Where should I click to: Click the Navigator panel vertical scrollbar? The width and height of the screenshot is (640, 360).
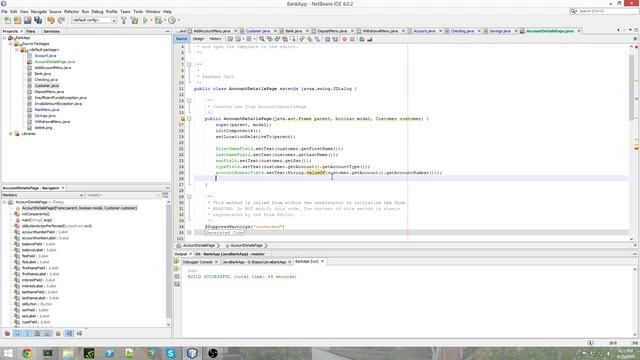[168, 261]
